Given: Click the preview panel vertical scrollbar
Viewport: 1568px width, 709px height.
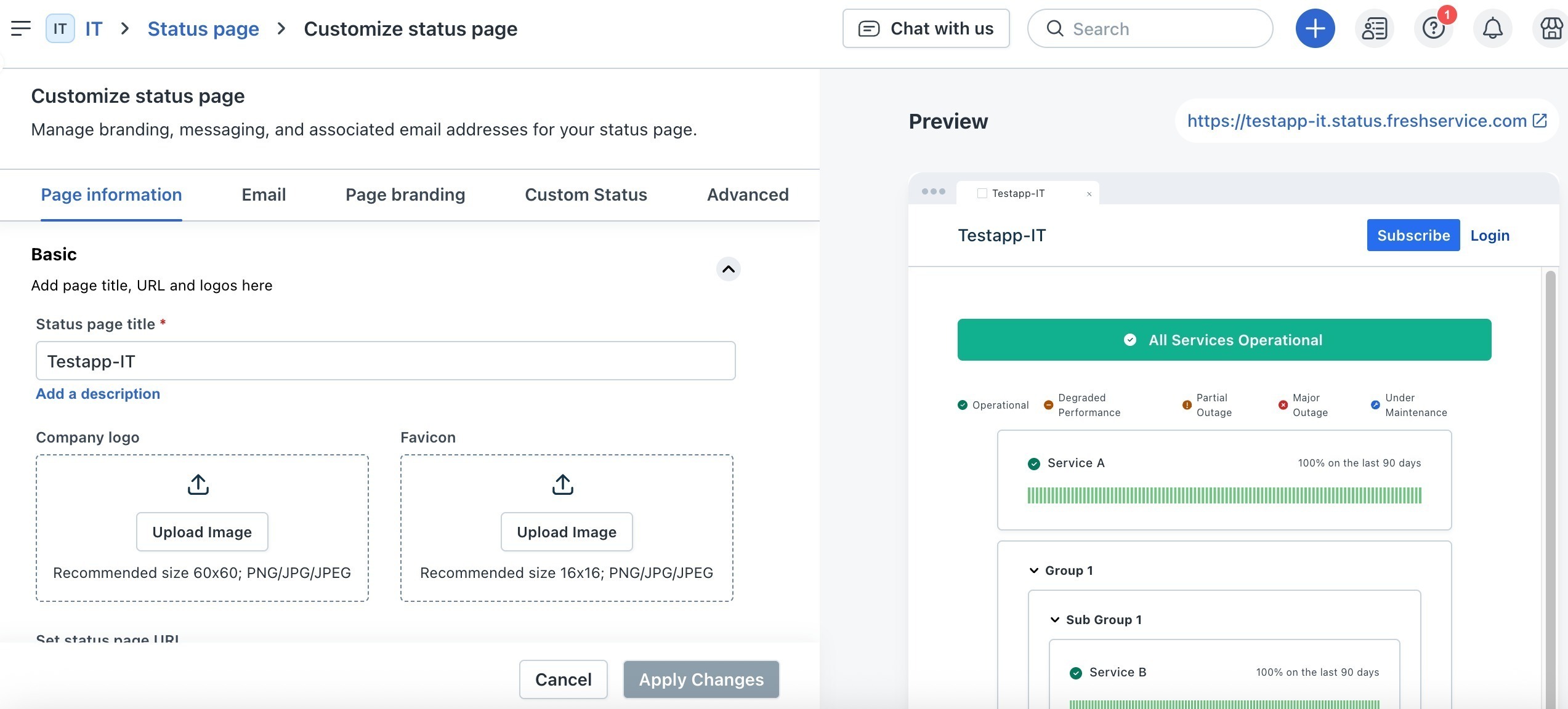Looking at the screenshot, I should click(x=1550, y=486).
